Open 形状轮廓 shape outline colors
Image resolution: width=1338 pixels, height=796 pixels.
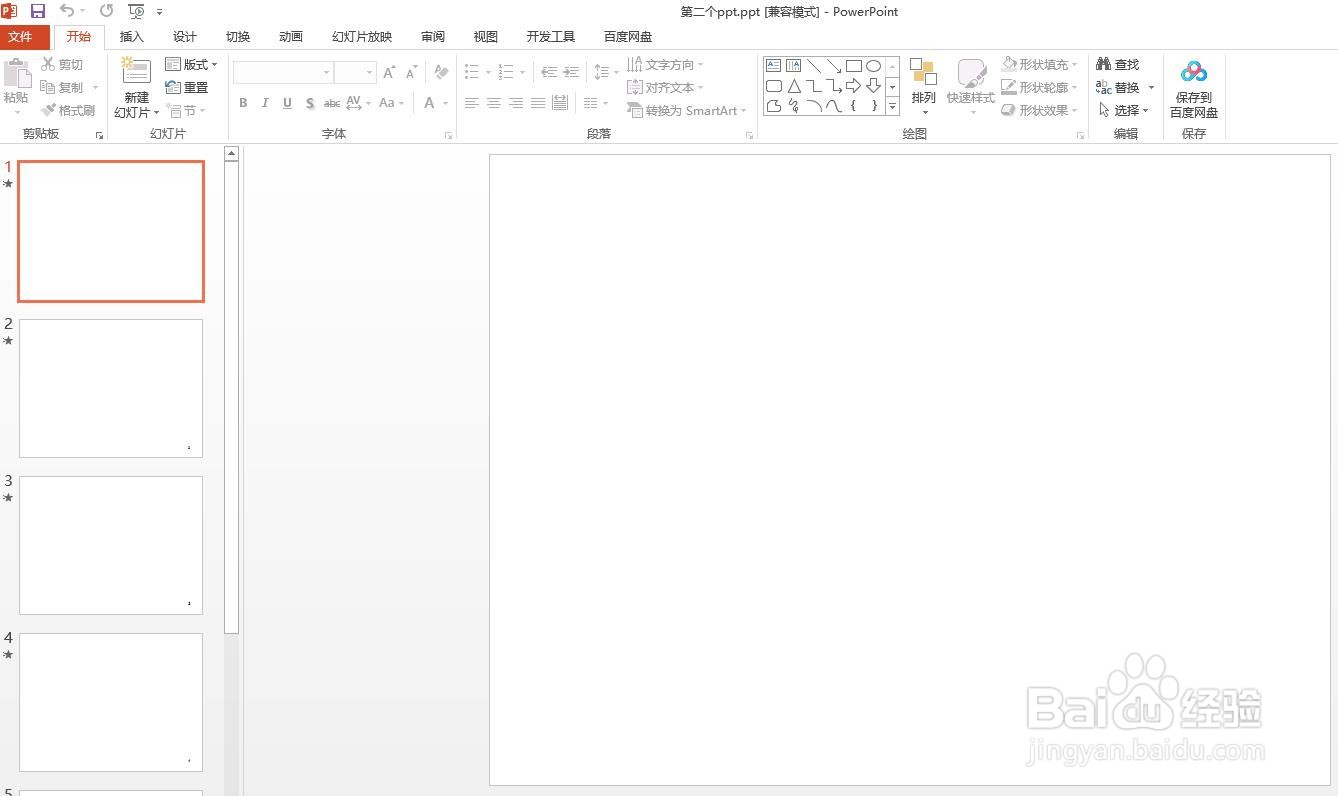1040,87
